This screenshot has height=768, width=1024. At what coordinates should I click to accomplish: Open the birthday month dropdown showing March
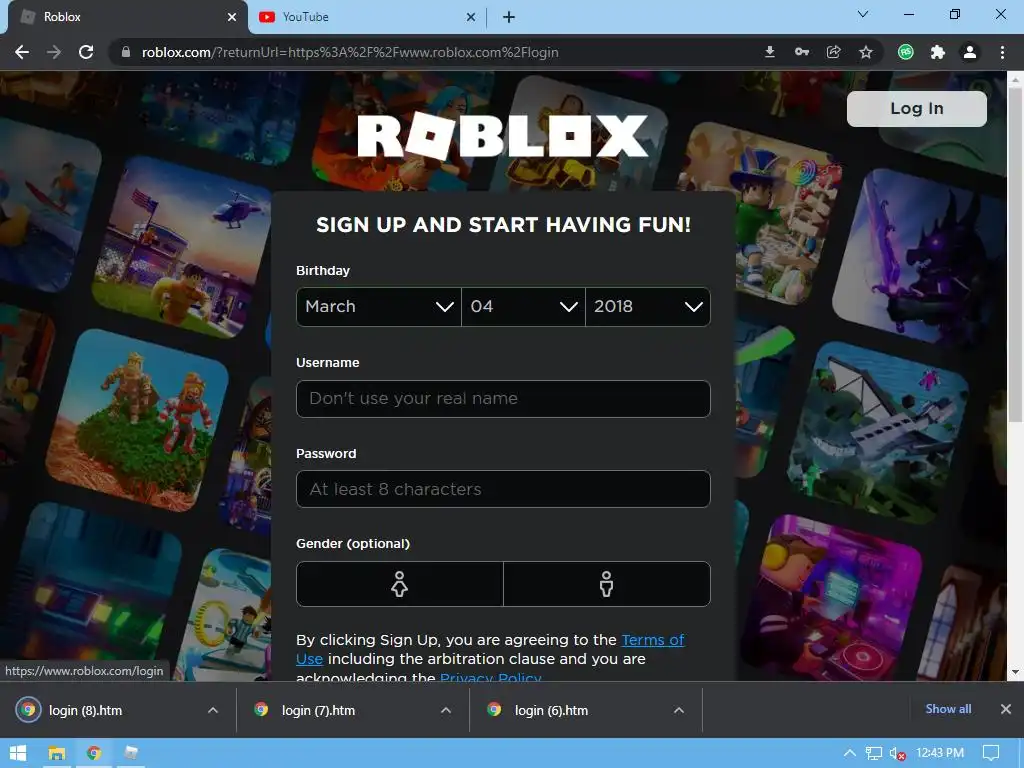379,306
